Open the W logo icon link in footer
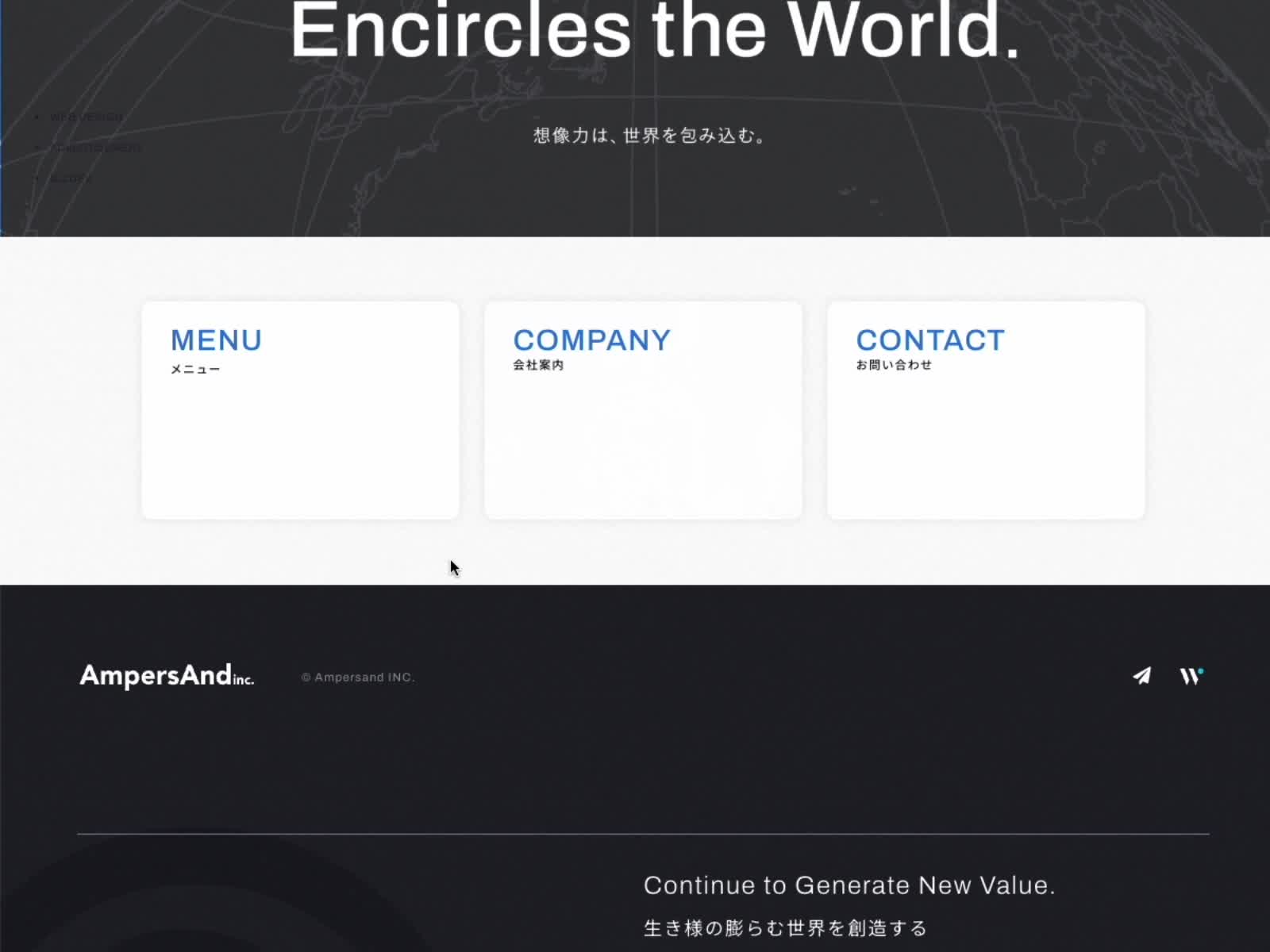Viewport: 1270px width, 952px height. click(1191, 676)
